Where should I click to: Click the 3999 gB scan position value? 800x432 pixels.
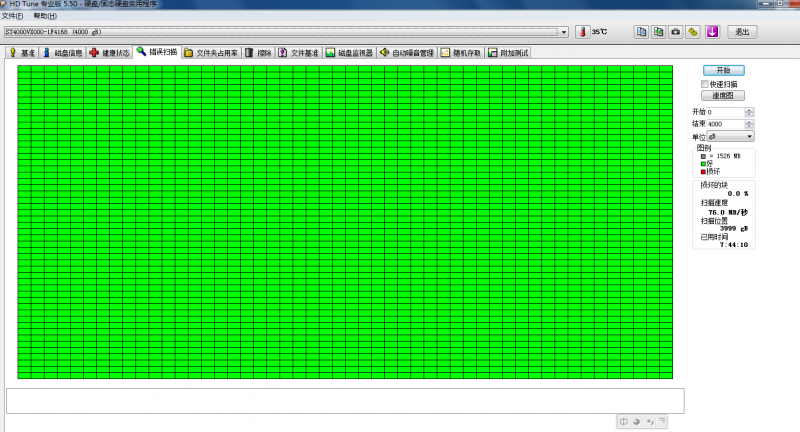pos(734,228)
